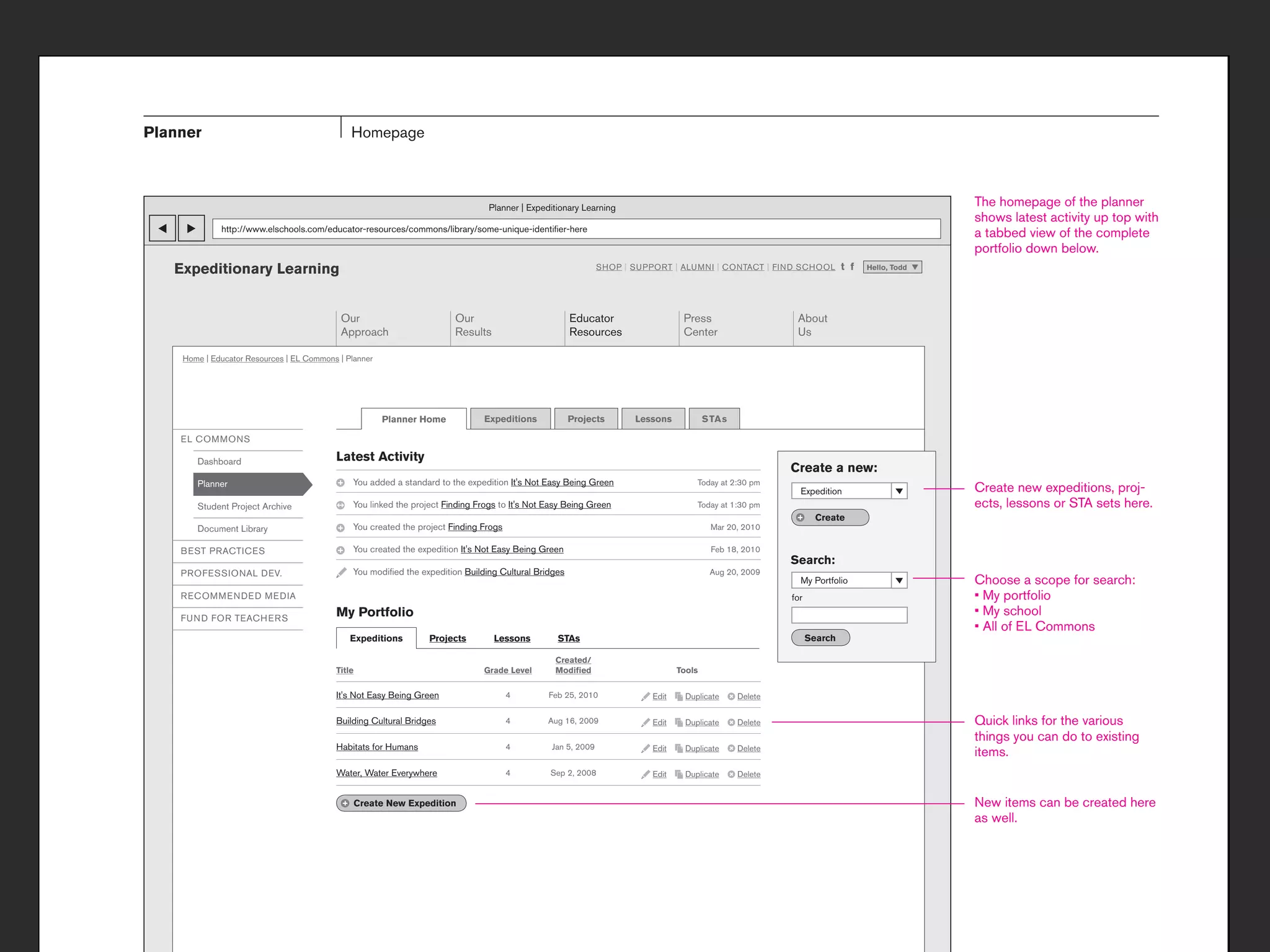Click Delete icon for It's Not Easy Being Green

point(731,697)
